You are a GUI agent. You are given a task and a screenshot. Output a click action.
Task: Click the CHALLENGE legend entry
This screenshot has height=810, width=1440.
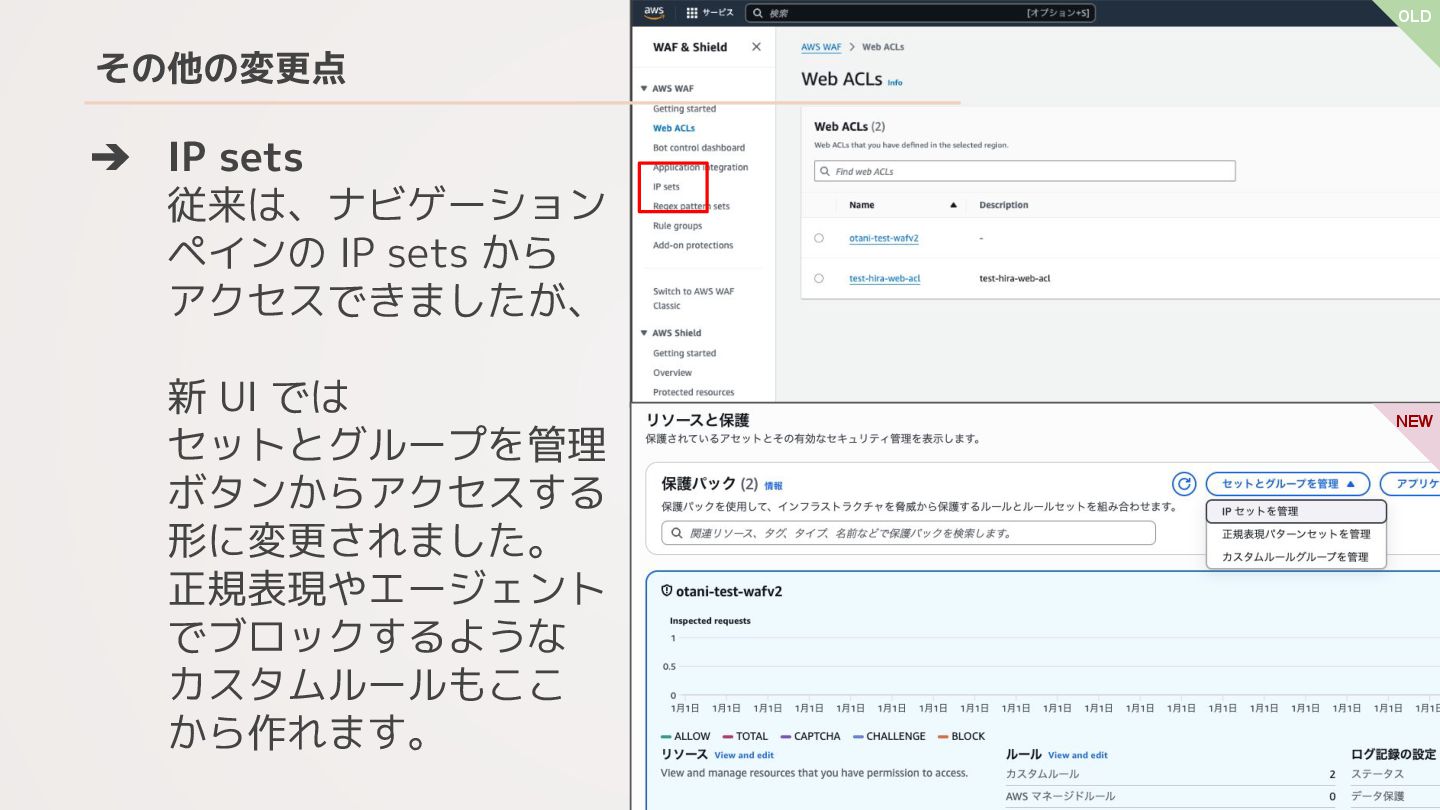(889, 736)
